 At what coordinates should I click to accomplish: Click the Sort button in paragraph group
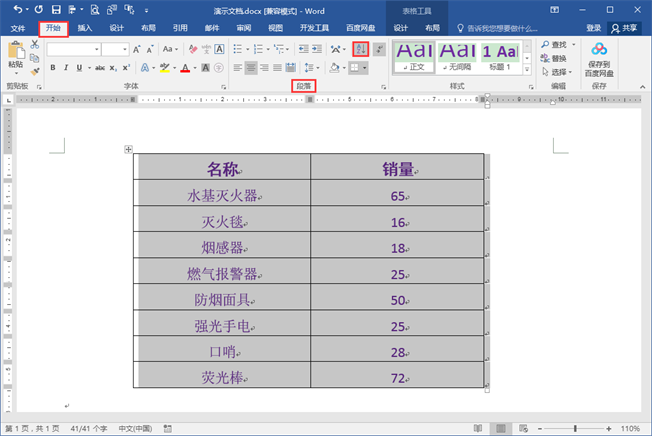pos(361,49)
